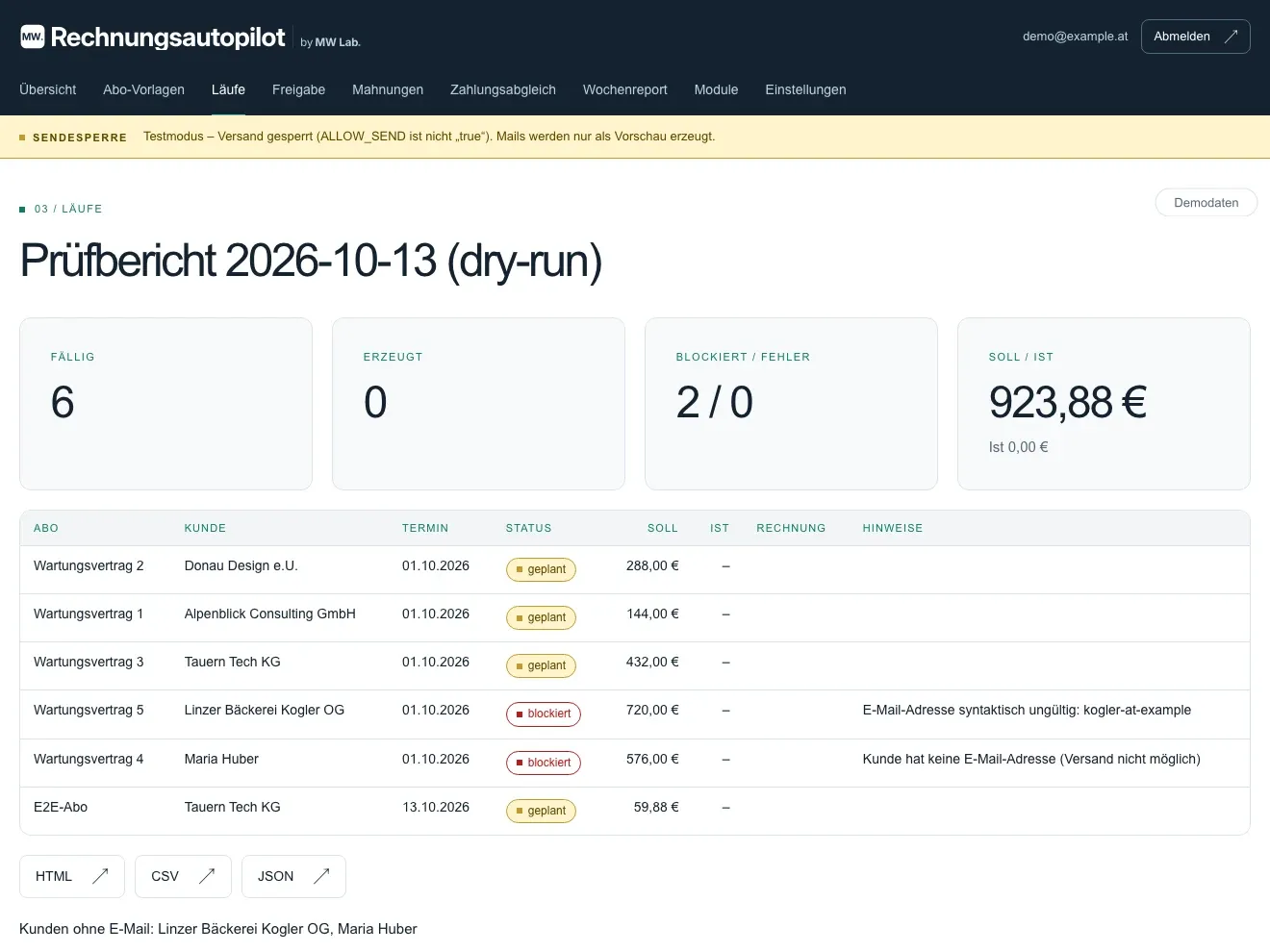
Task: Go to Abo-Vorlagen tab
Action: click(143, 89)
